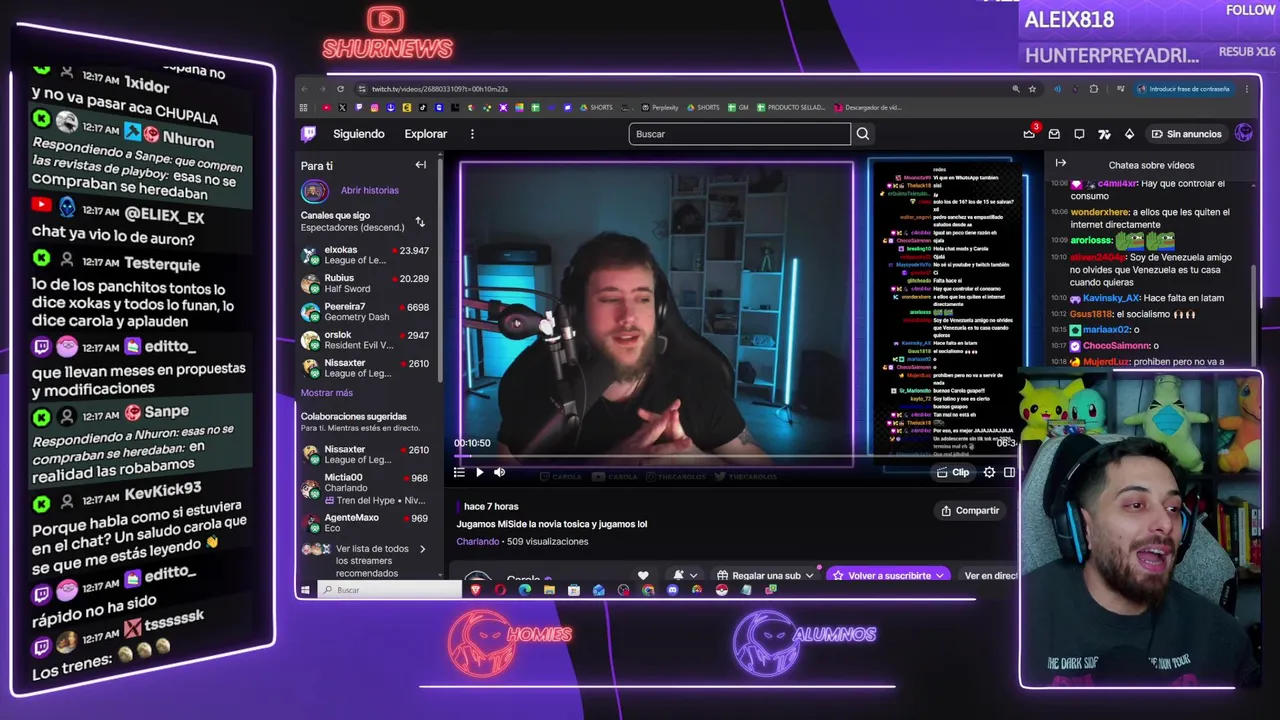This screenshot has width=1280, height=720.
Task: Open AgenteMaxo suggested channel
Action: tap(365, 522)
